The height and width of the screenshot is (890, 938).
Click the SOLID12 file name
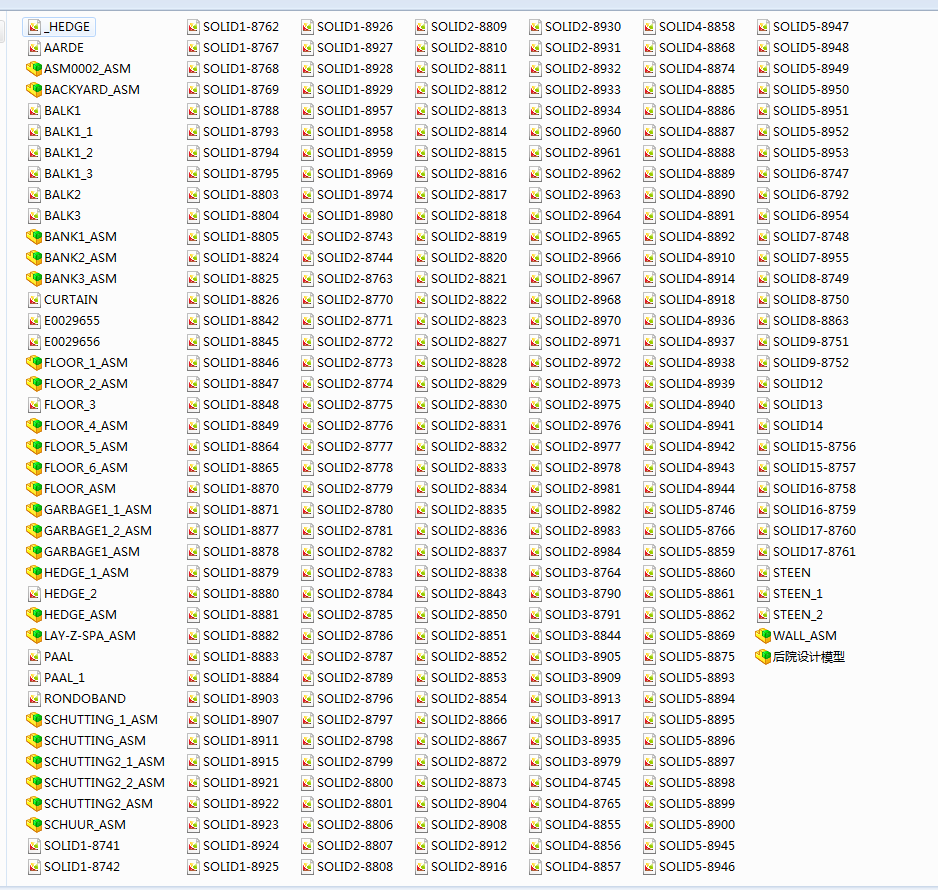click(798, 384)
